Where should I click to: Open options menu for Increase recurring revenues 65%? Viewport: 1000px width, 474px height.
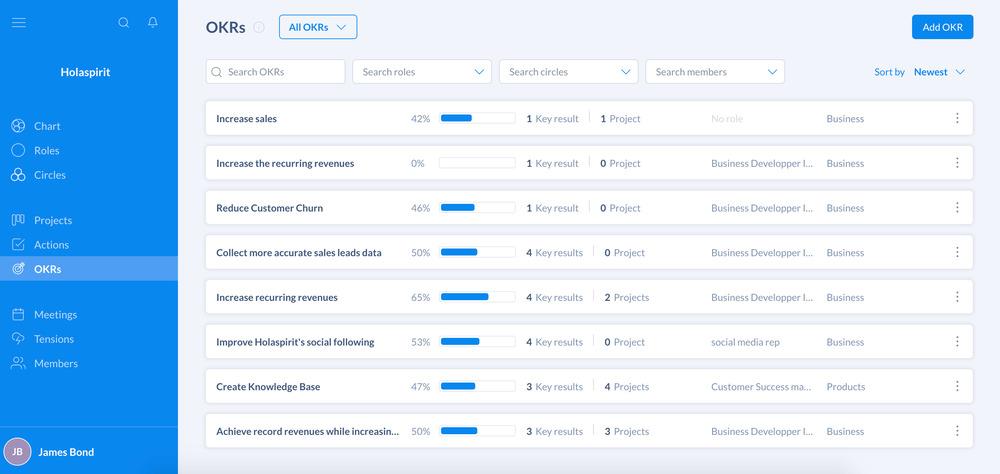[x=957, y=297]
